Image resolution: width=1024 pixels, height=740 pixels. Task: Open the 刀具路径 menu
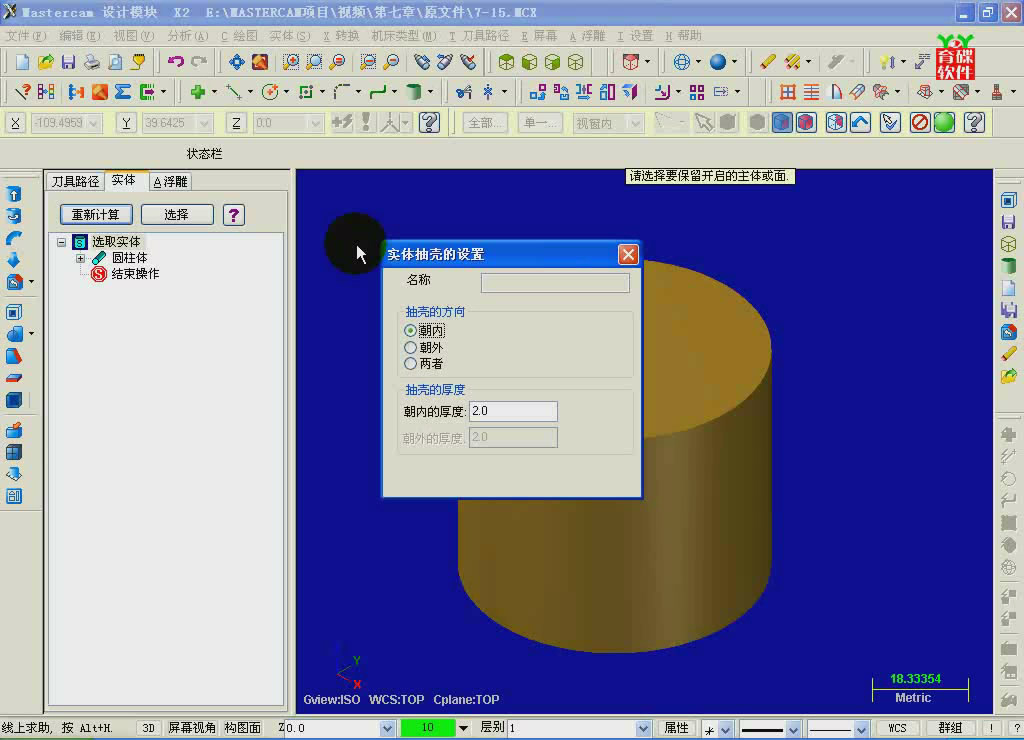479,35
